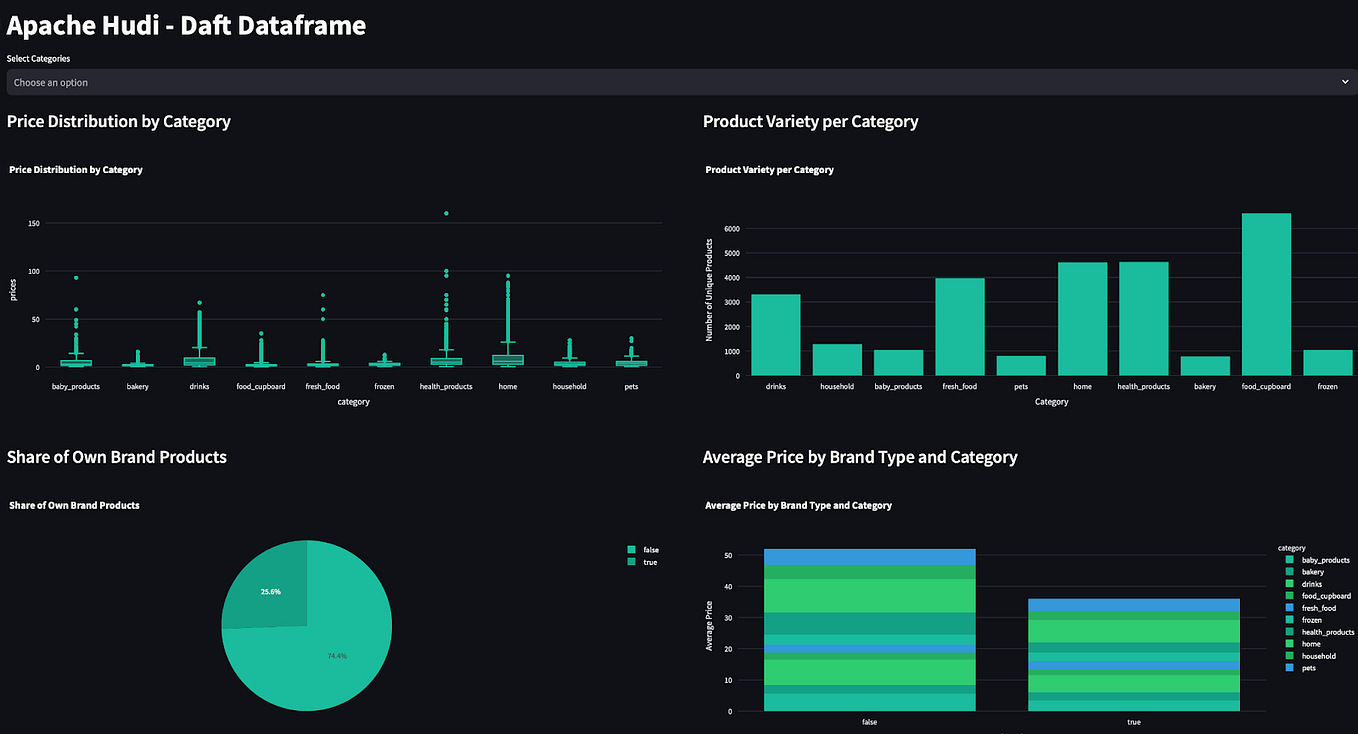Click the Share of Own Brand Products heading

pyautogui.click(x=114, y=456)
